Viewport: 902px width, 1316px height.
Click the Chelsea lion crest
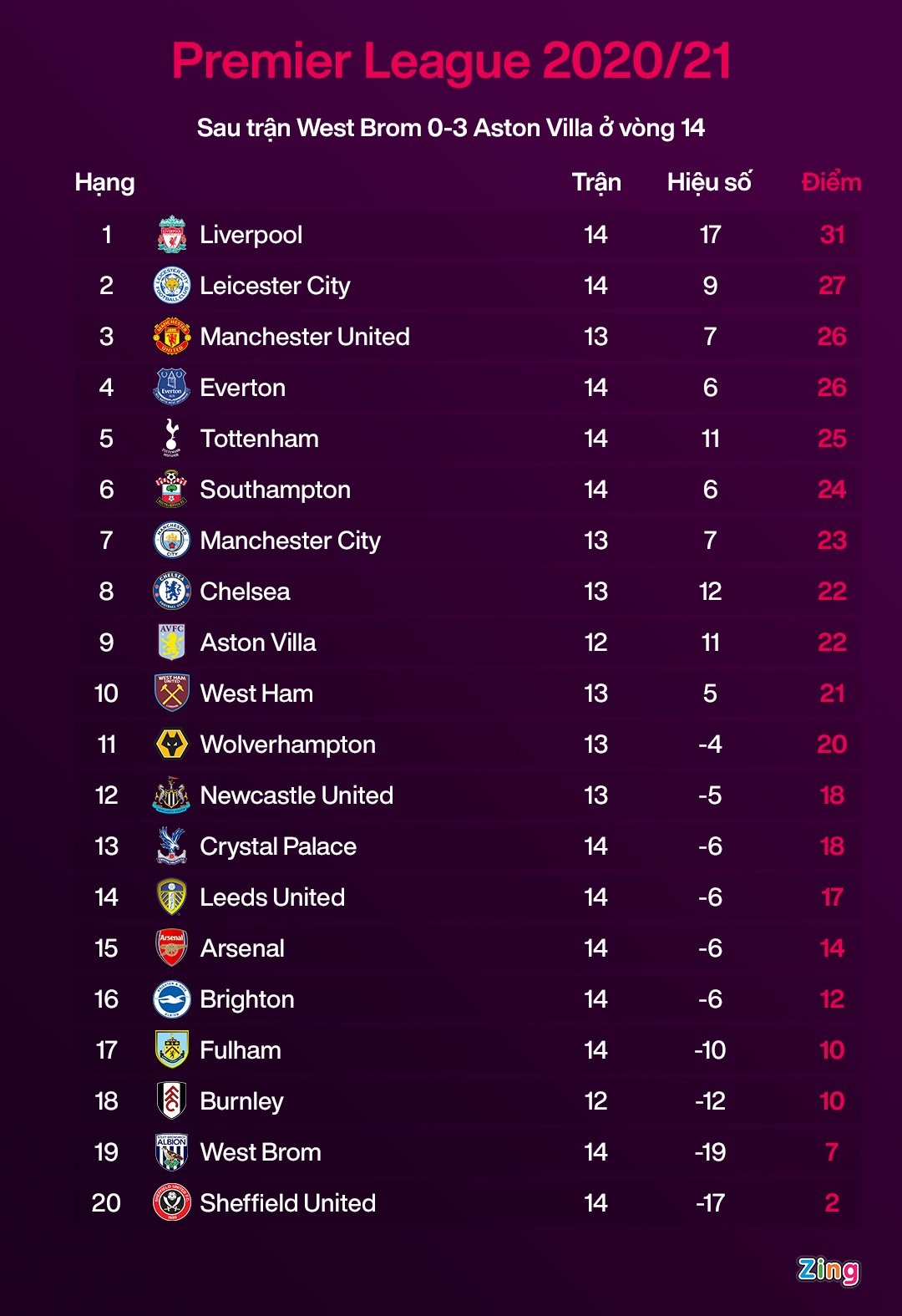pyautogui.click(x=172, y=592)
